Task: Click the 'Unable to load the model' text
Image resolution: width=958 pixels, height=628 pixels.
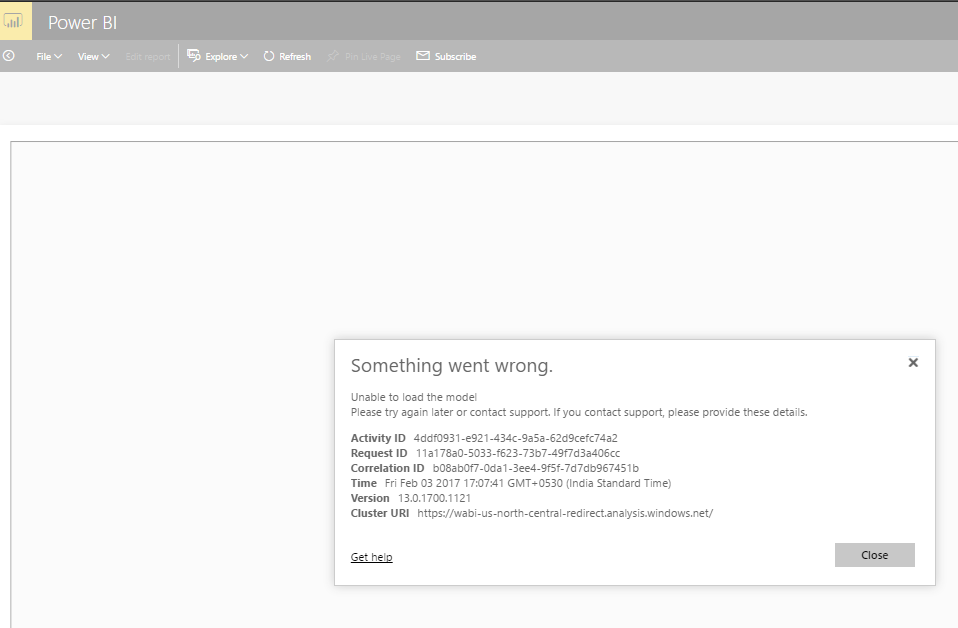Action: (414, 397)
